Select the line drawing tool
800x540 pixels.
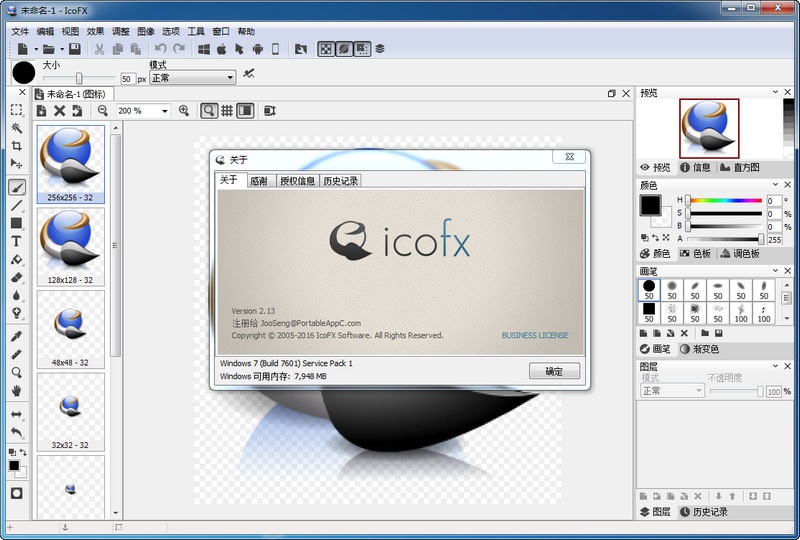click(x=16, y=205)
